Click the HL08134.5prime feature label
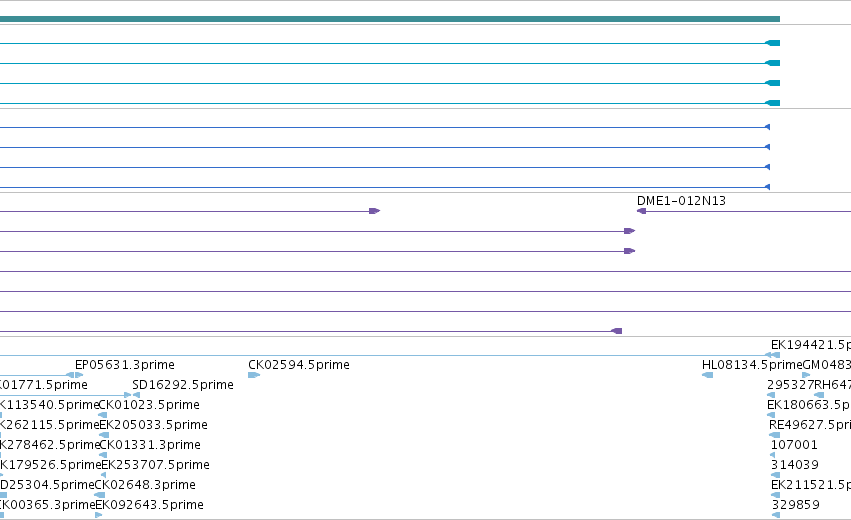This screenshot has height=520, width=851. pyautogui.click(x=752, y=365)
